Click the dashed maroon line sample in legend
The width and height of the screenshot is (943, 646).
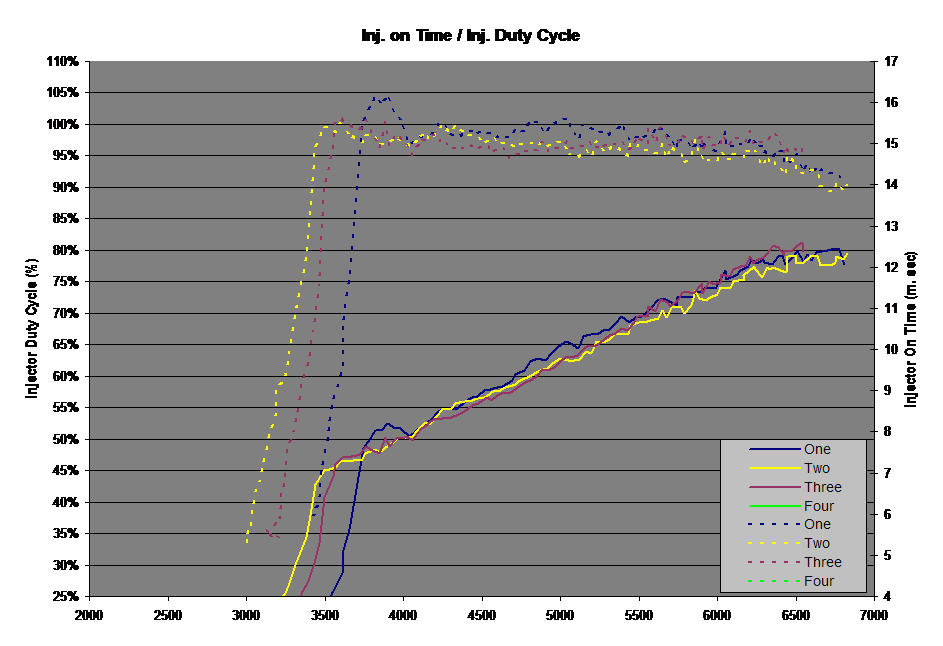pyautogui.click(x=762, y=563)
